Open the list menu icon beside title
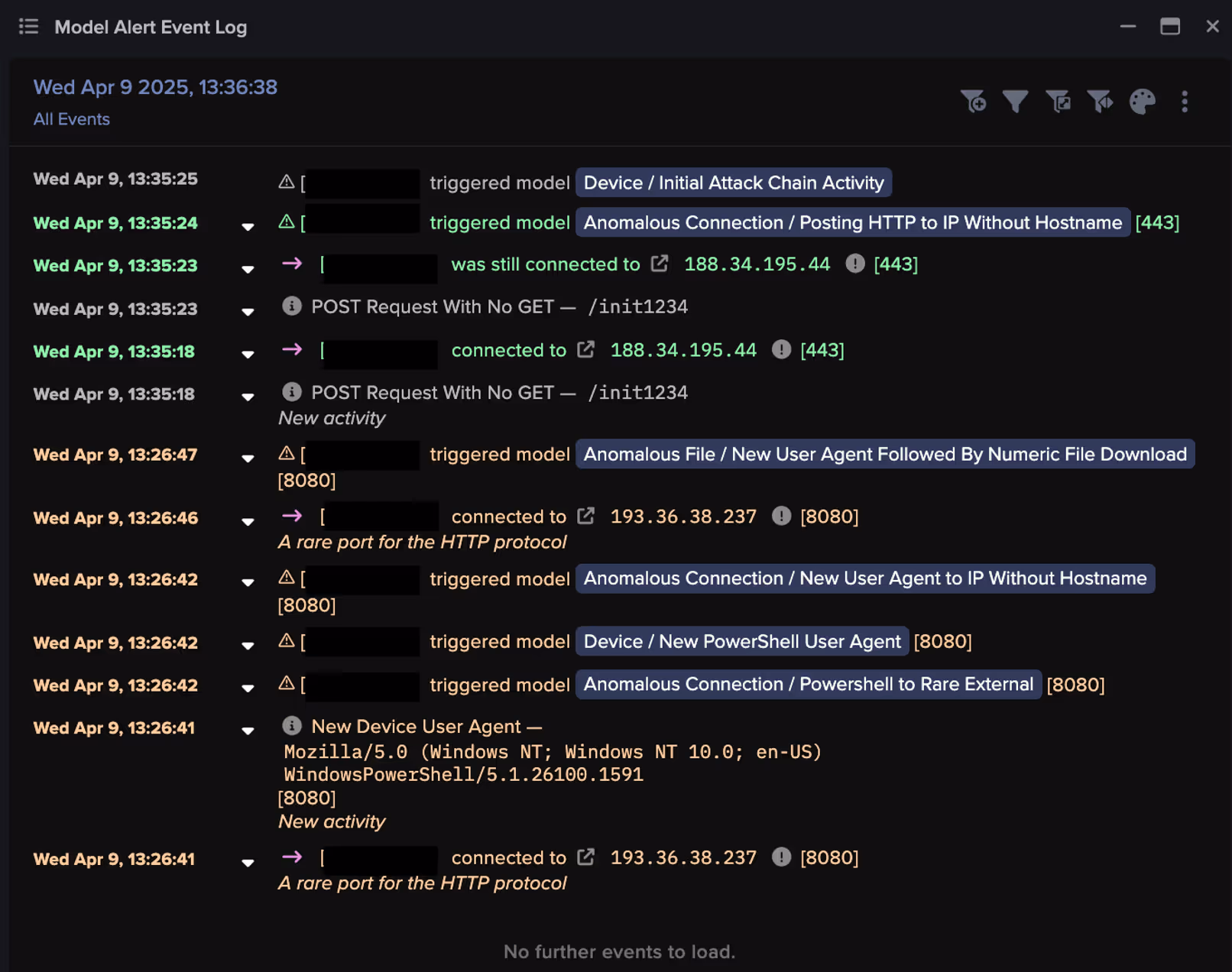 [28, 27]
